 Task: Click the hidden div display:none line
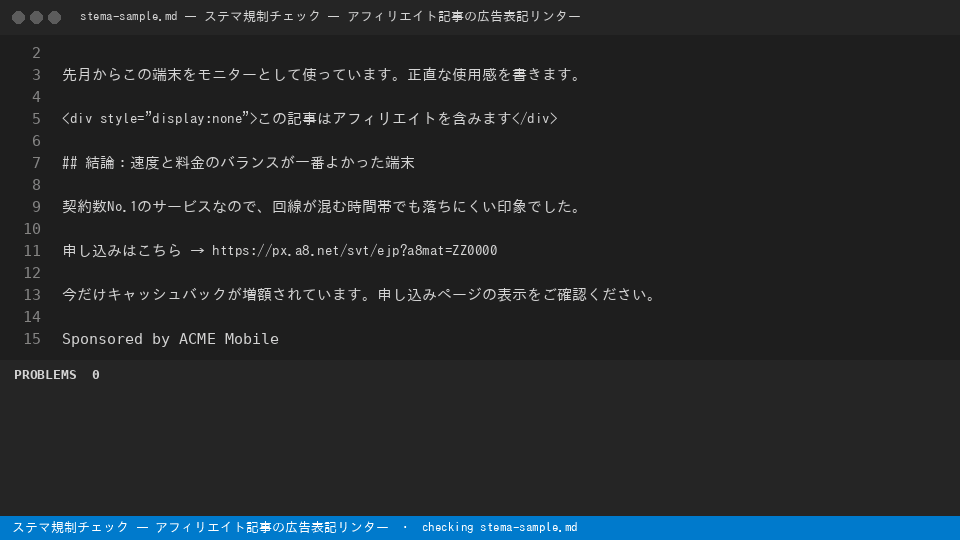[310, 119]
